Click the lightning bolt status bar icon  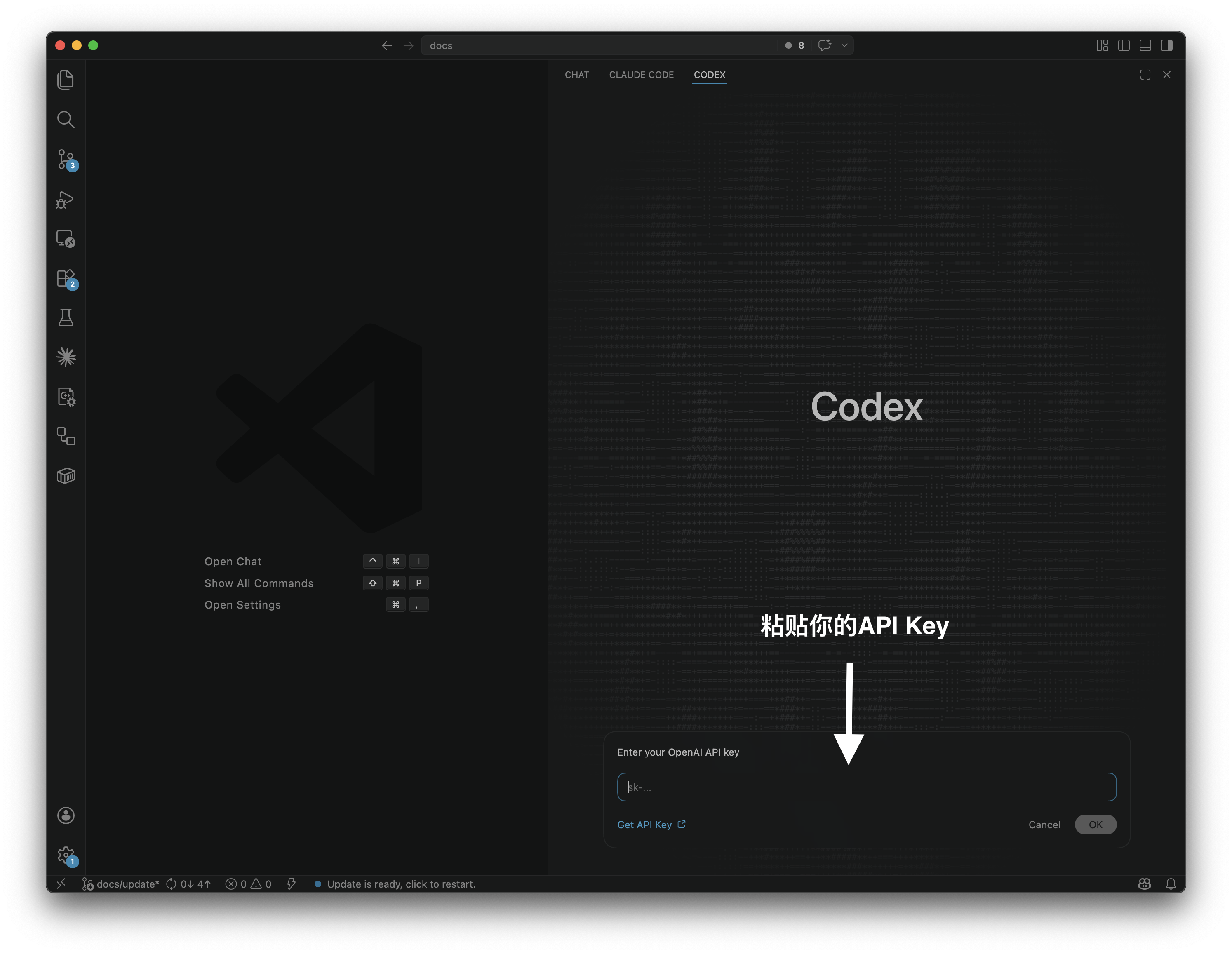291,884
